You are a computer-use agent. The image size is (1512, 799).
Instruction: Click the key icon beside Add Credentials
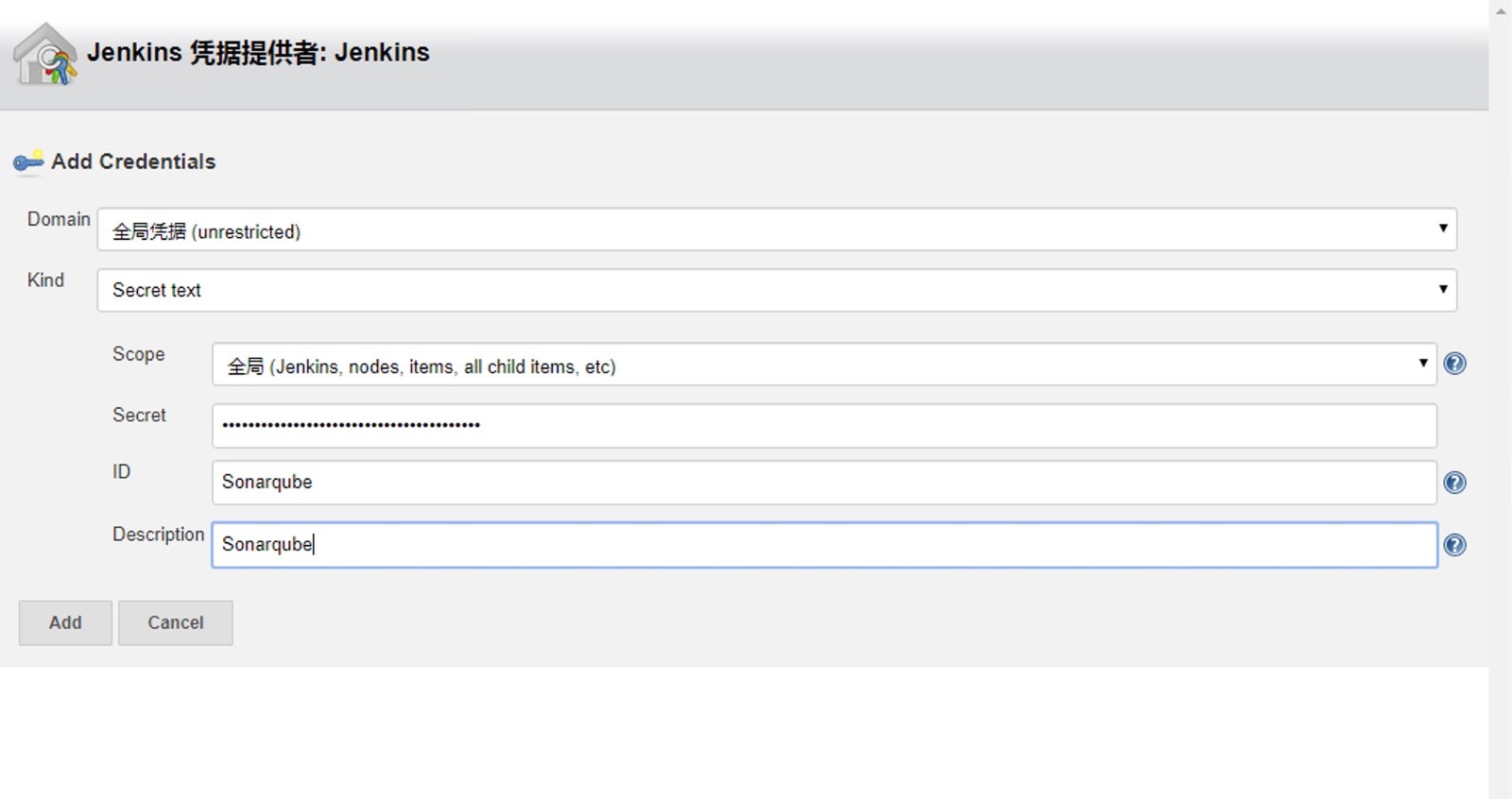(28, 161)
